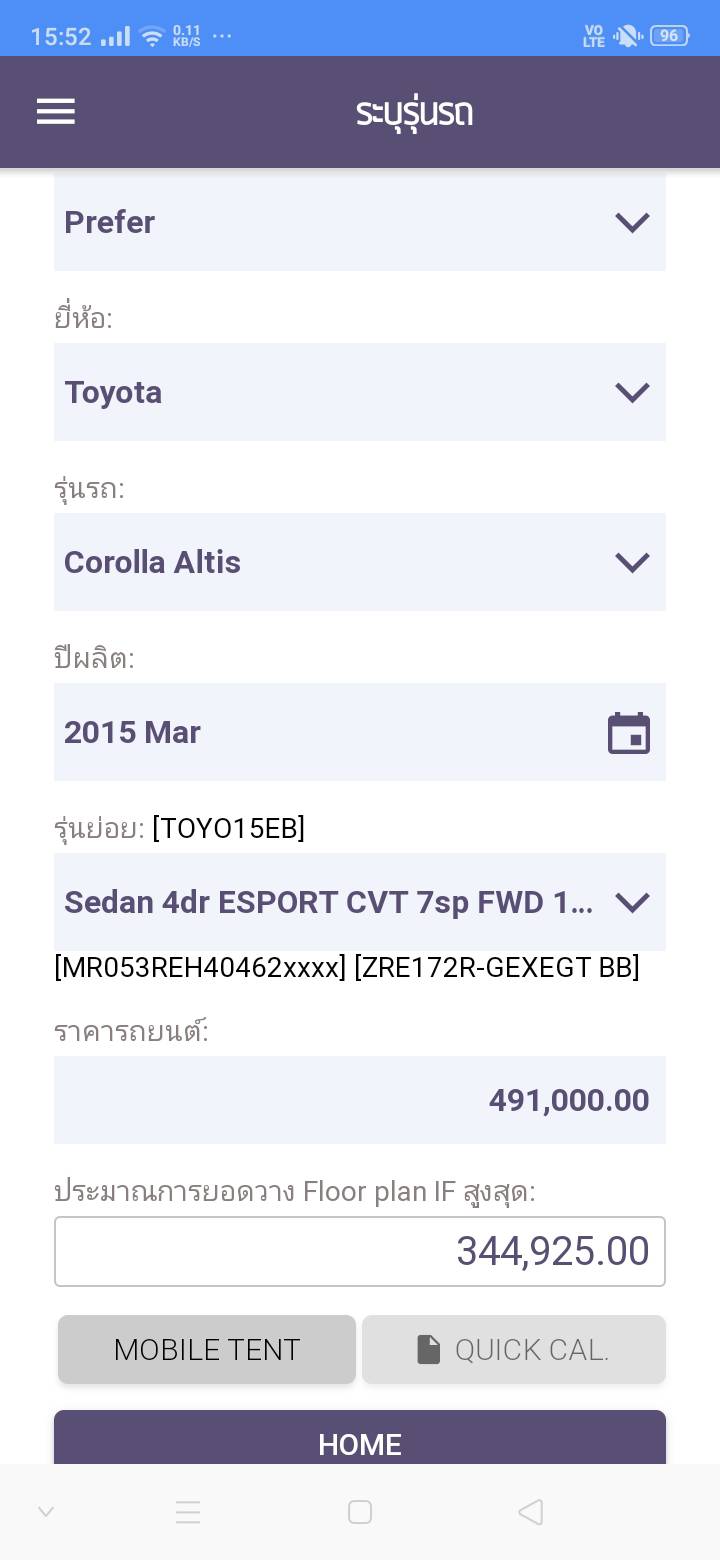Select the 2015 Mar production date field
The image size is (720, 1560).
tap(330, 732)
